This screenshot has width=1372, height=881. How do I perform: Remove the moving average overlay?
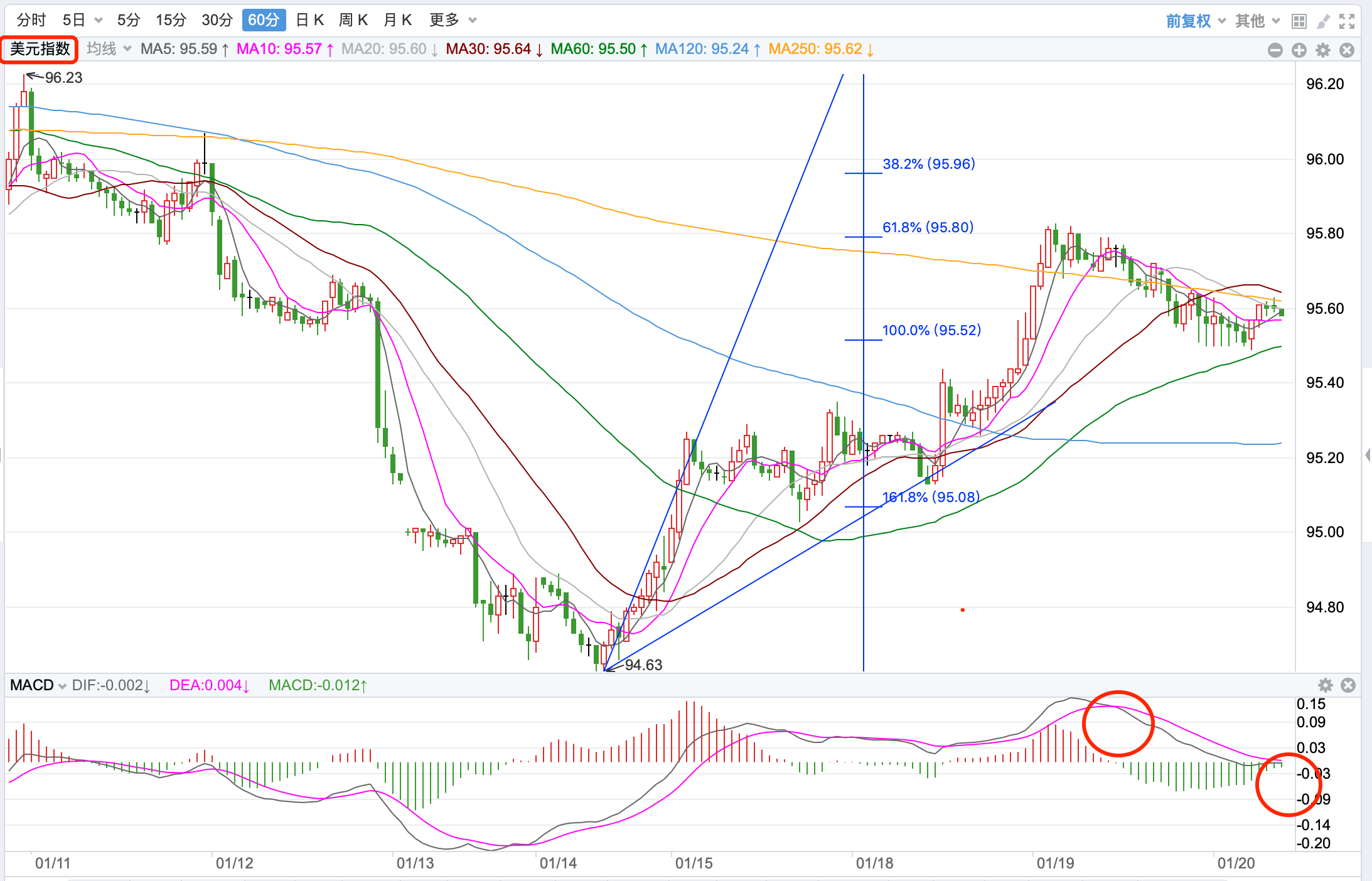coord(1347,50)
